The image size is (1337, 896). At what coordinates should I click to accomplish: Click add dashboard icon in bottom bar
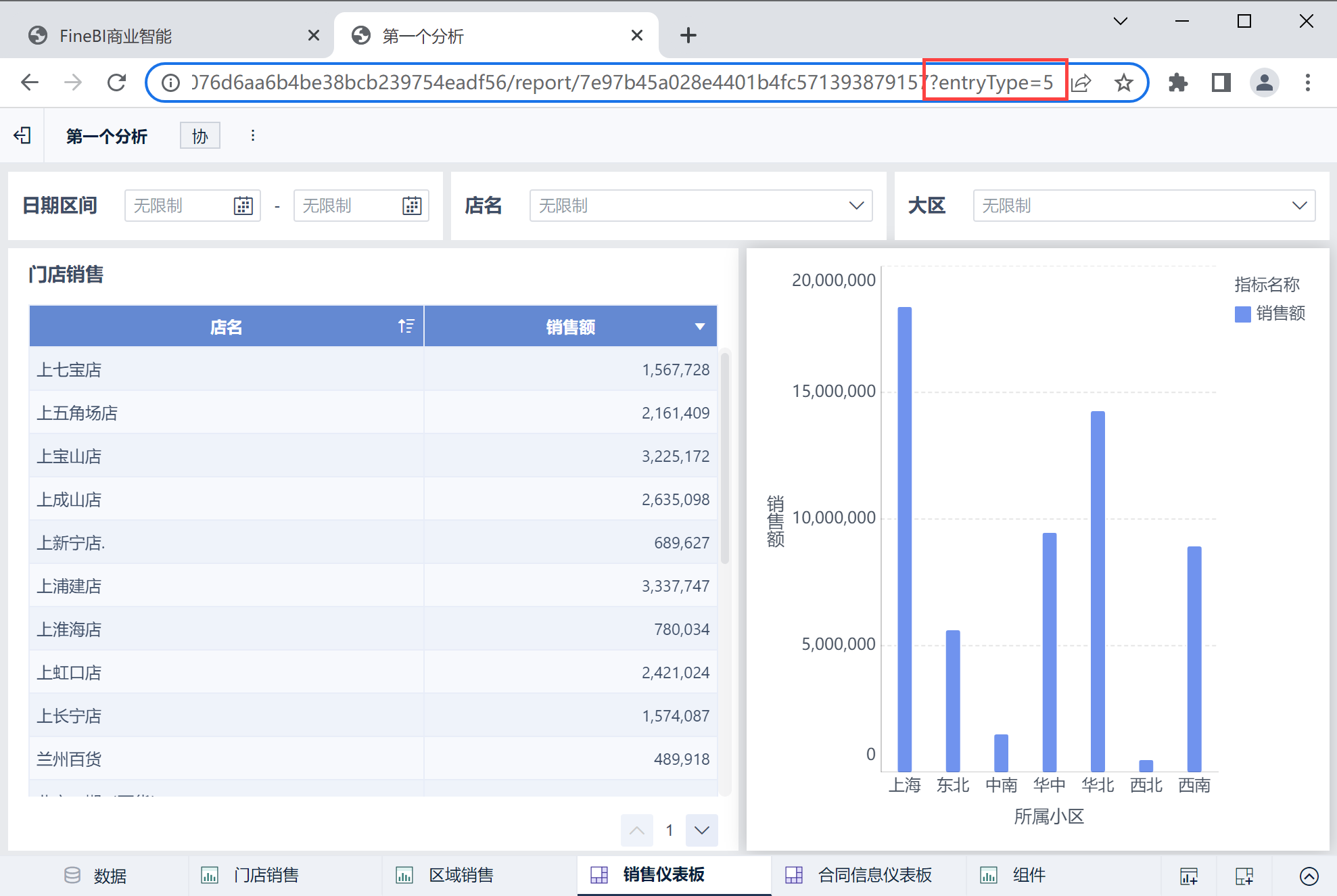tap(1244, 876)
